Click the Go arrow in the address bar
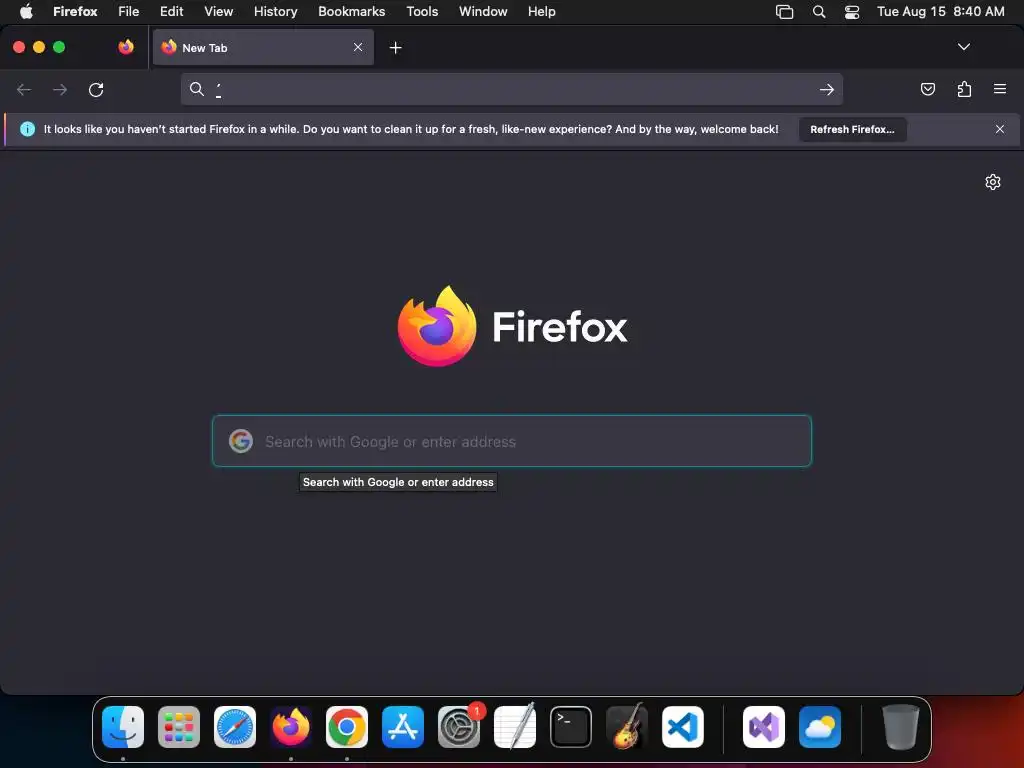 [827, 89]
